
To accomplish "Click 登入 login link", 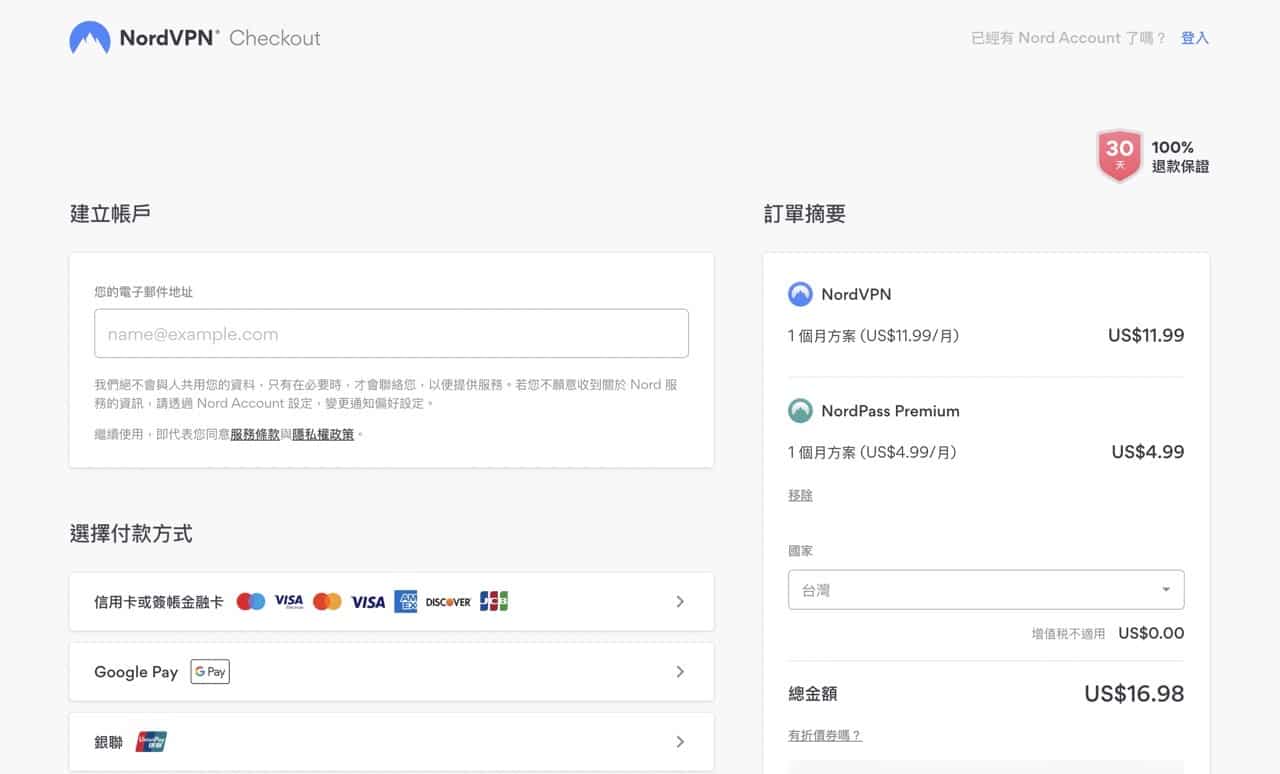I will coord(1195,38).
